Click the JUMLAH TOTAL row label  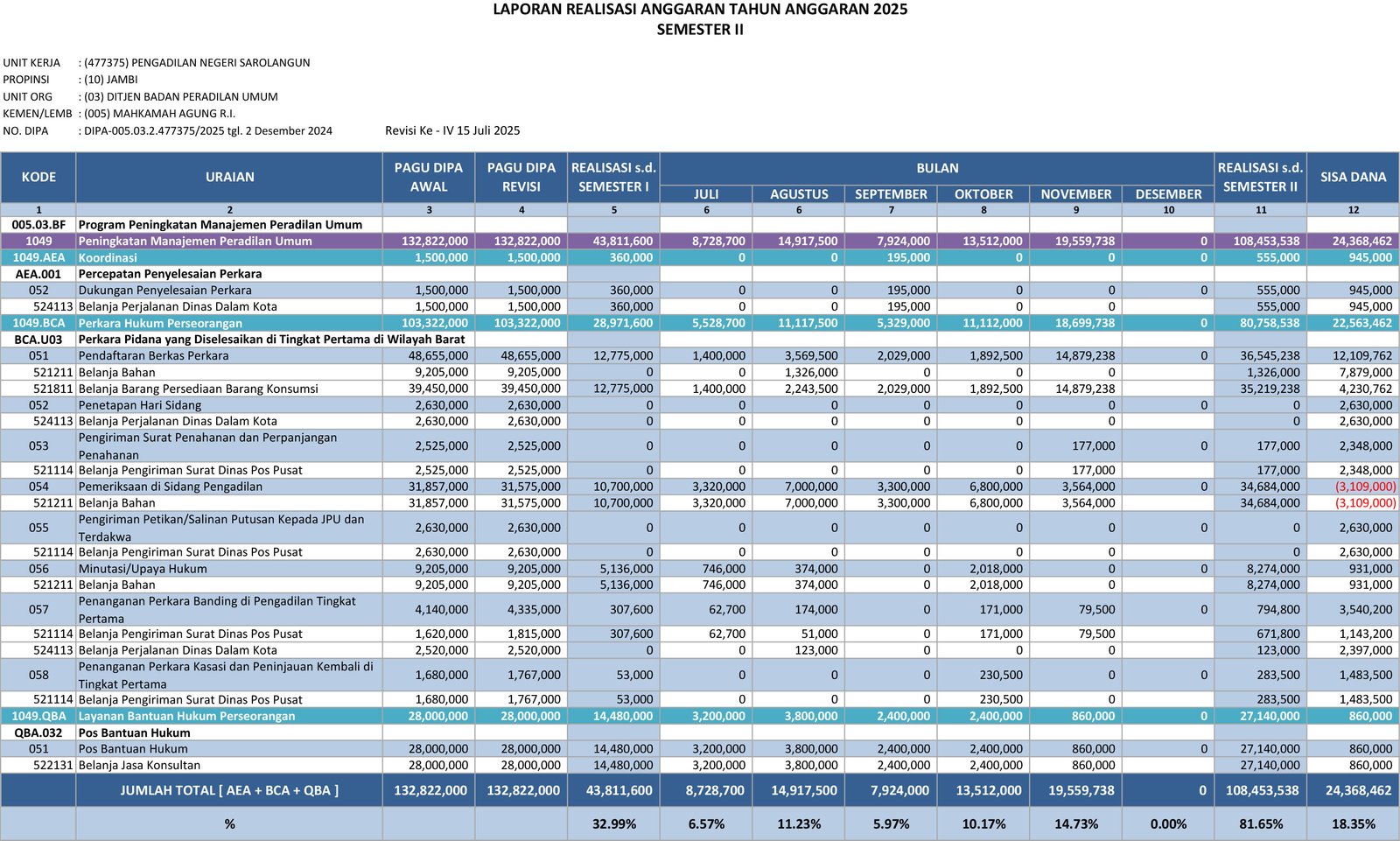coord(229,790)
